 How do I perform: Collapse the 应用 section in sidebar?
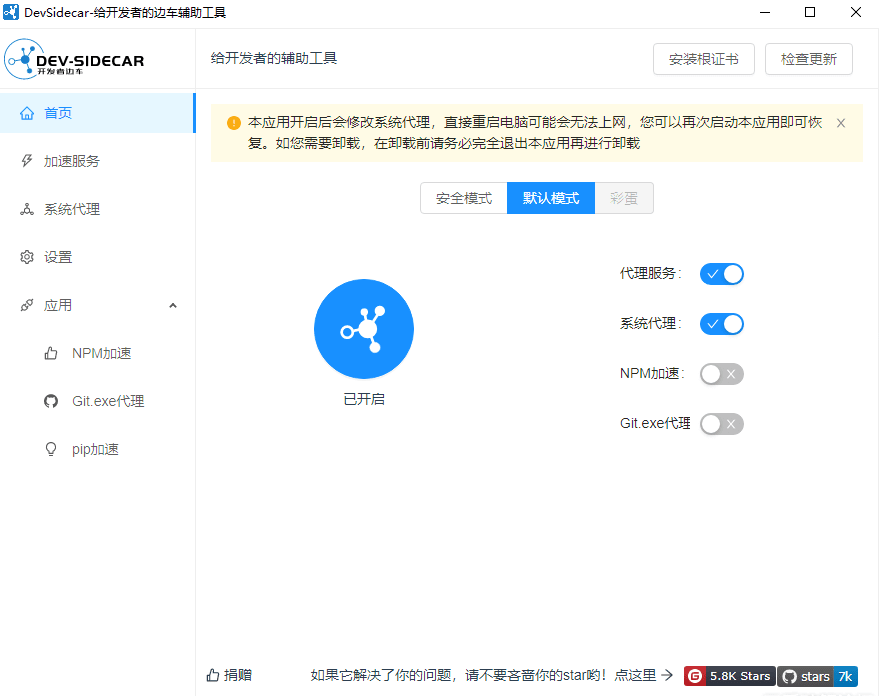[x=172, y=305]
